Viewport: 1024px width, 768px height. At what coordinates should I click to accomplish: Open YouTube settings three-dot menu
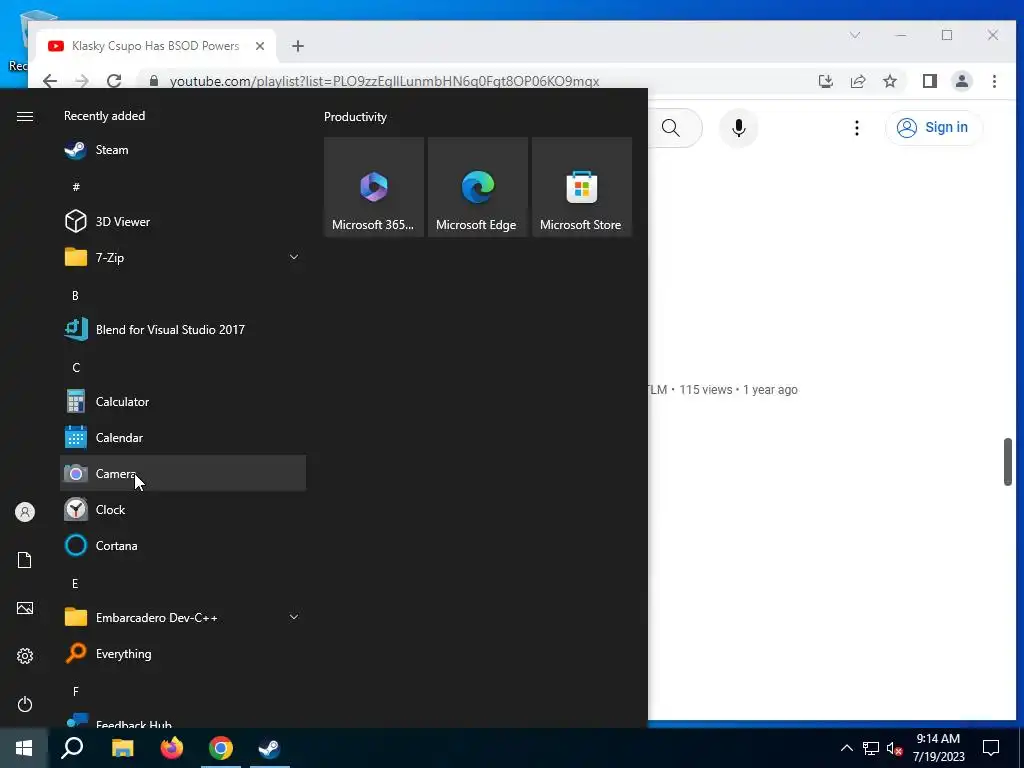click(x=856, y=127)
